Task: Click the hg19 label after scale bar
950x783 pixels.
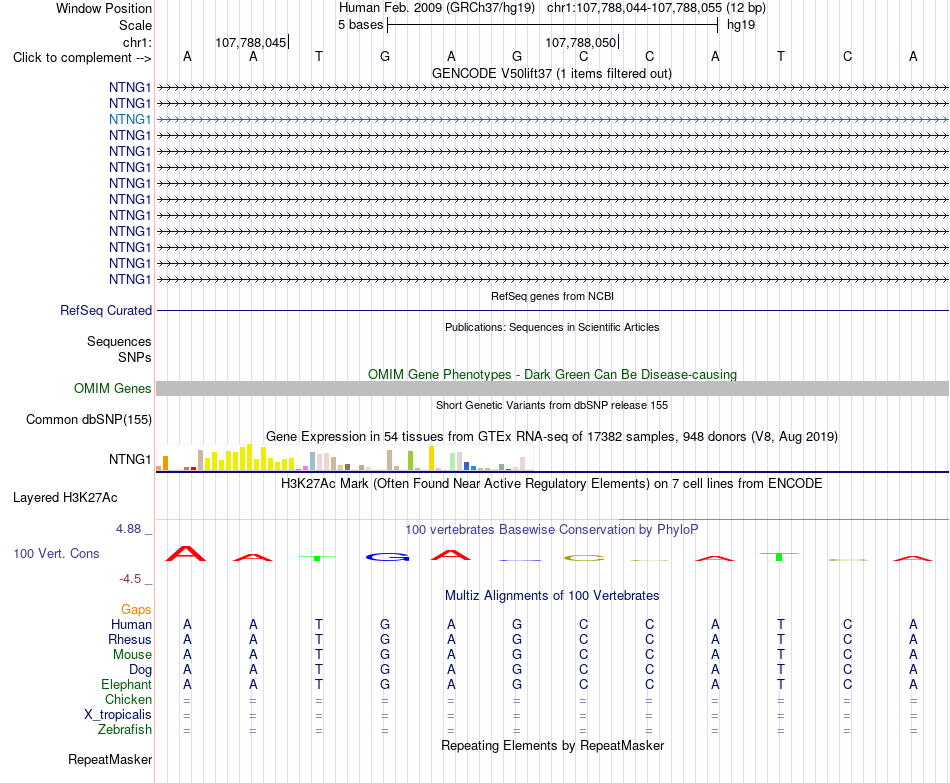Action: pos(741,25)
